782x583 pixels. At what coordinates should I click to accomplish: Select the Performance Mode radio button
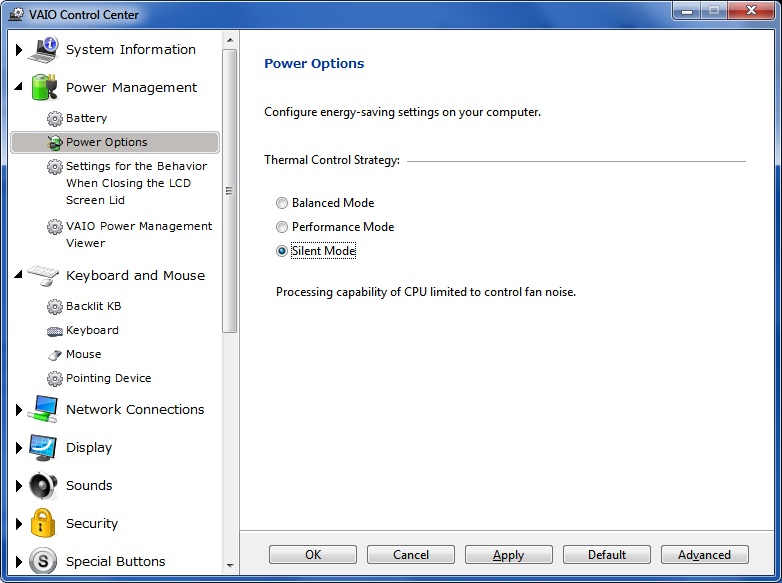tap(282, 227)
